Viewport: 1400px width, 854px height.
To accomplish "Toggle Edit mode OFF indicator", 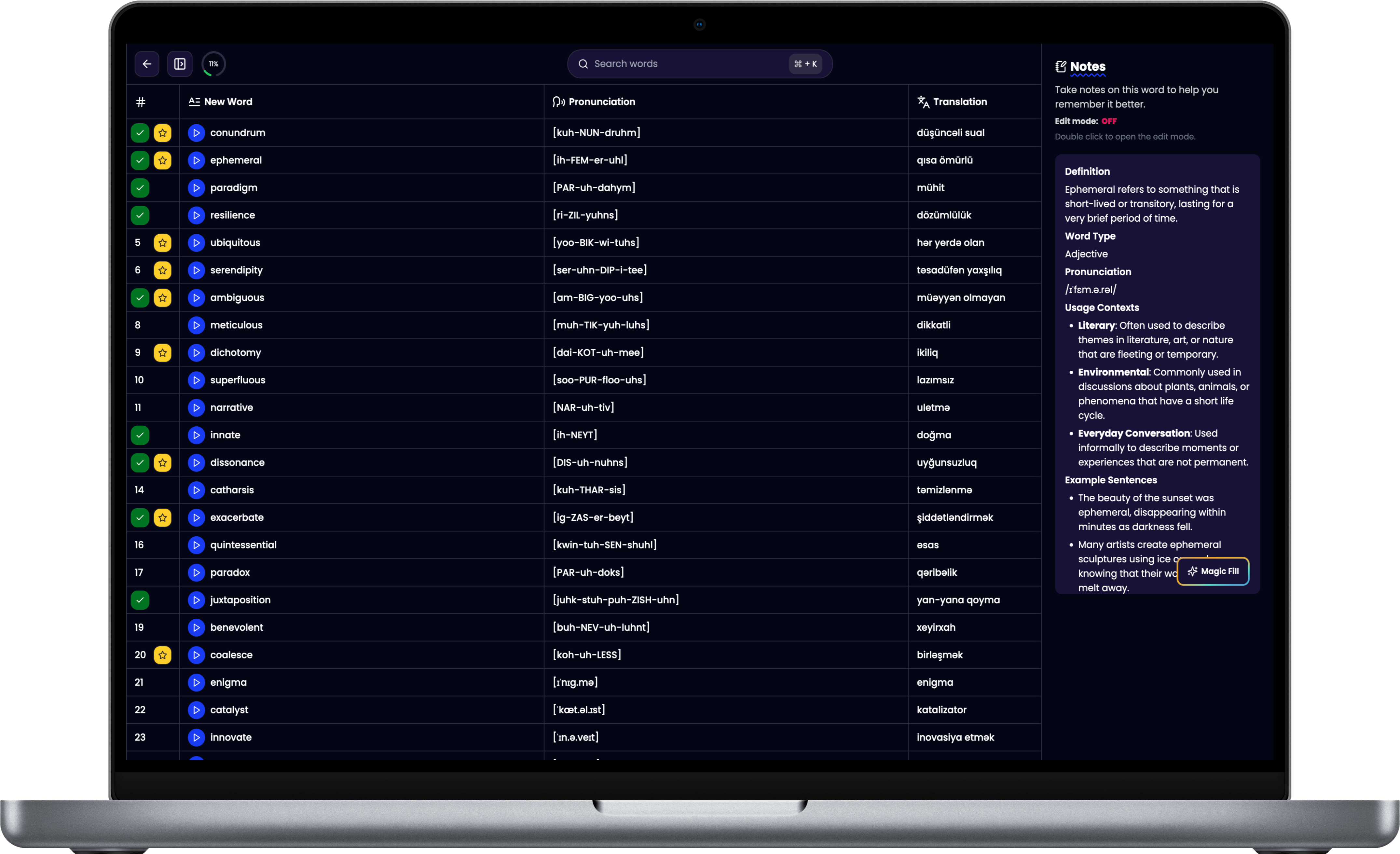I will (1108, 121).
